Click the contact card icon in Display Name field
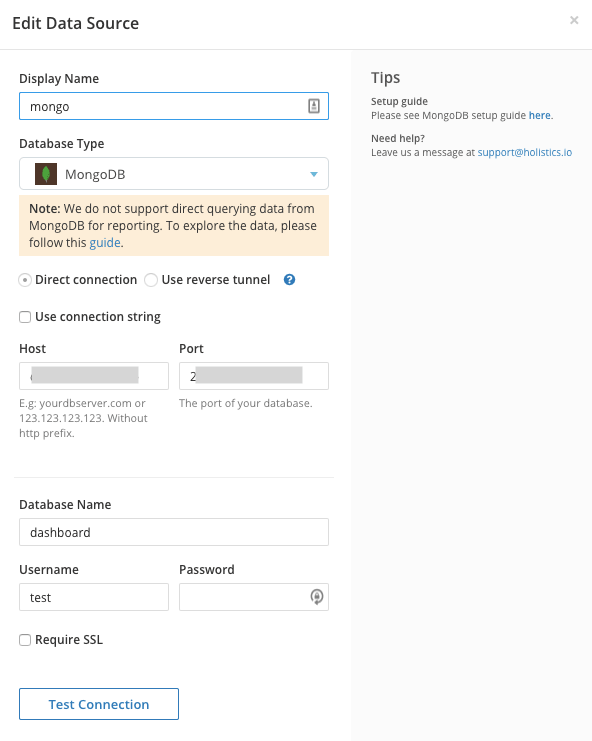The image size is (592, 741). tap(314, 106)
